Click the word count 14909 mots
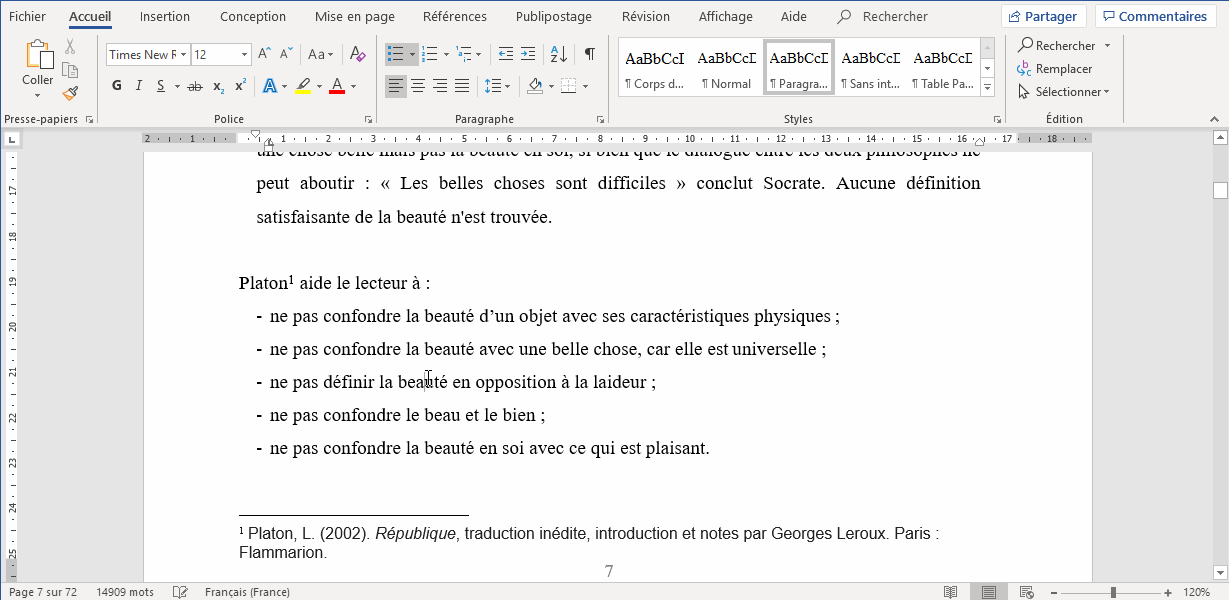1229x600 pixels. 125,592
